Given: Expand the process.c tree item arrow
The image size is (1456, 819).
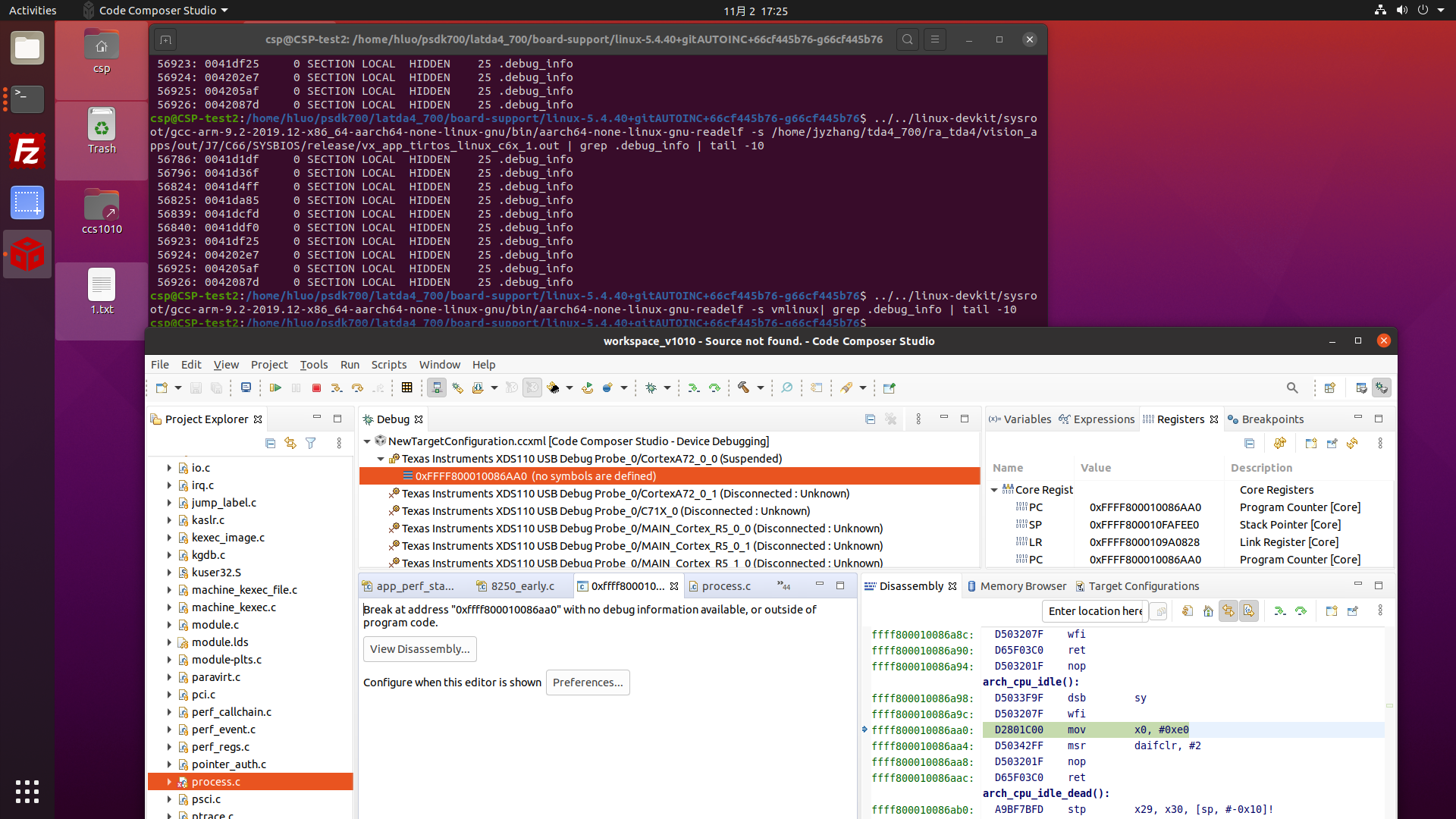Looking at the screenshot, I should click(169, 782).
